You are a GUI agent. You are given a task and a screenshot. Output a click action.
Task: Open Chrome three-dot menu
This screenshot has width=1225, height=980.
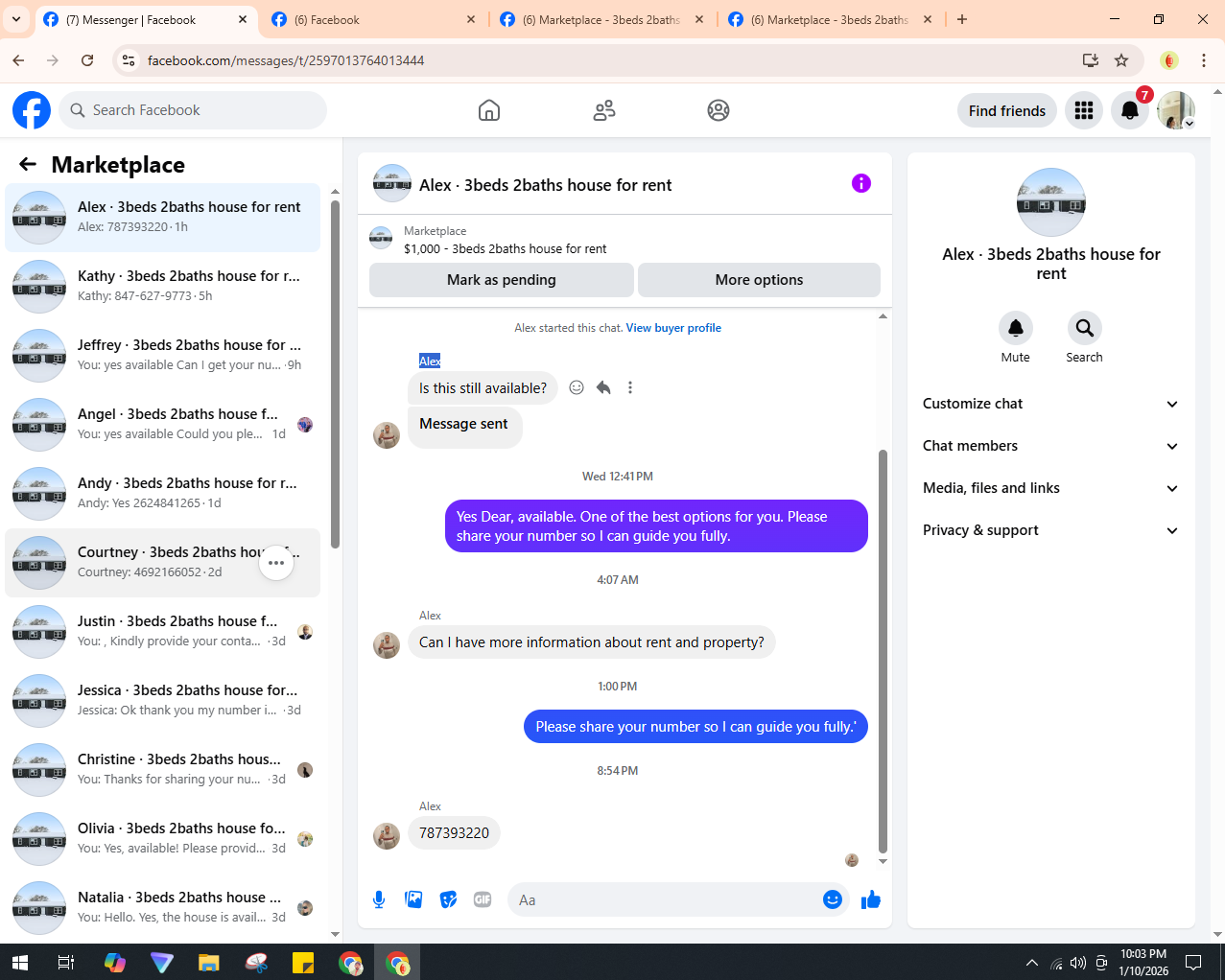click(x=1204, y=60)
